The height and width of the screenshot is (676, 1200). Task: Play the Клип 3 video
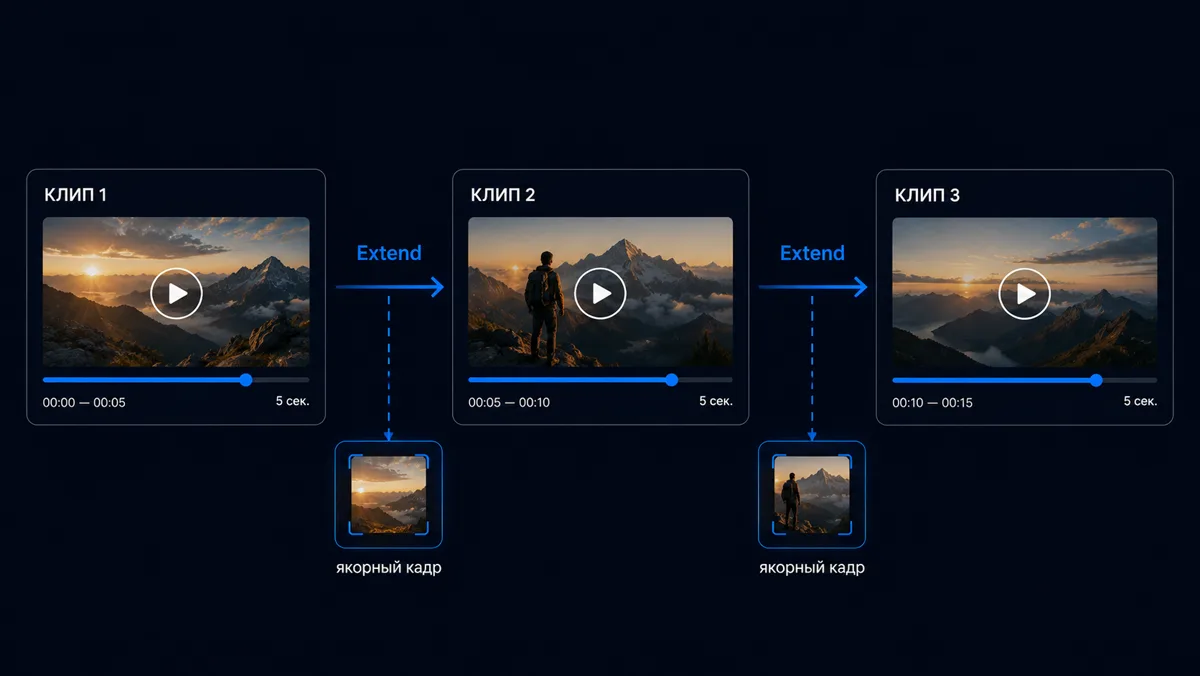coord(1025,293)
